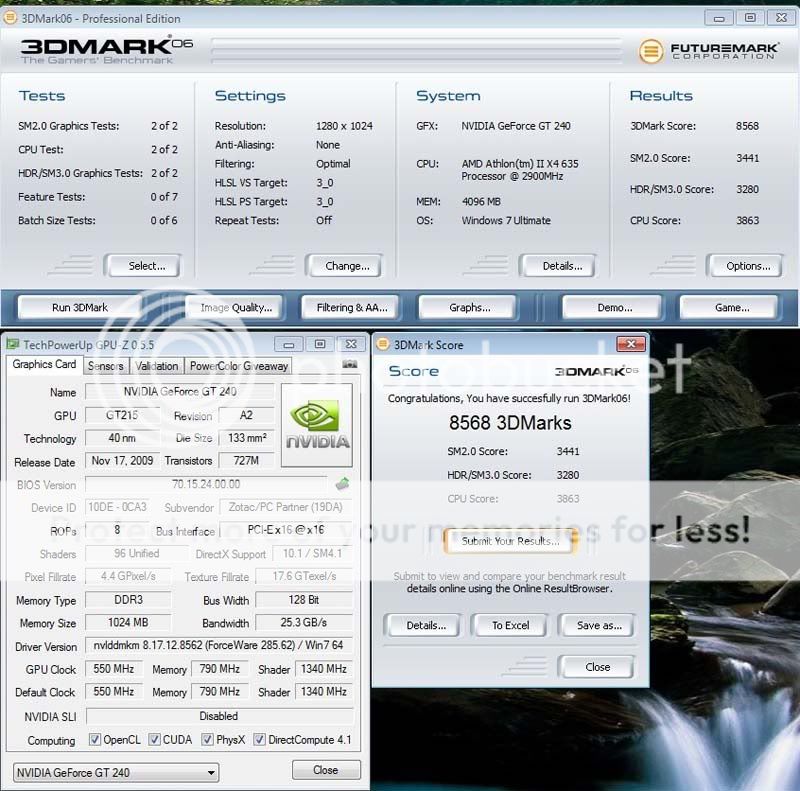The width and height of the screenshot is (800, 791).
Task: Click the CPU Score value 3863 under Results
Action: [747, 220]
